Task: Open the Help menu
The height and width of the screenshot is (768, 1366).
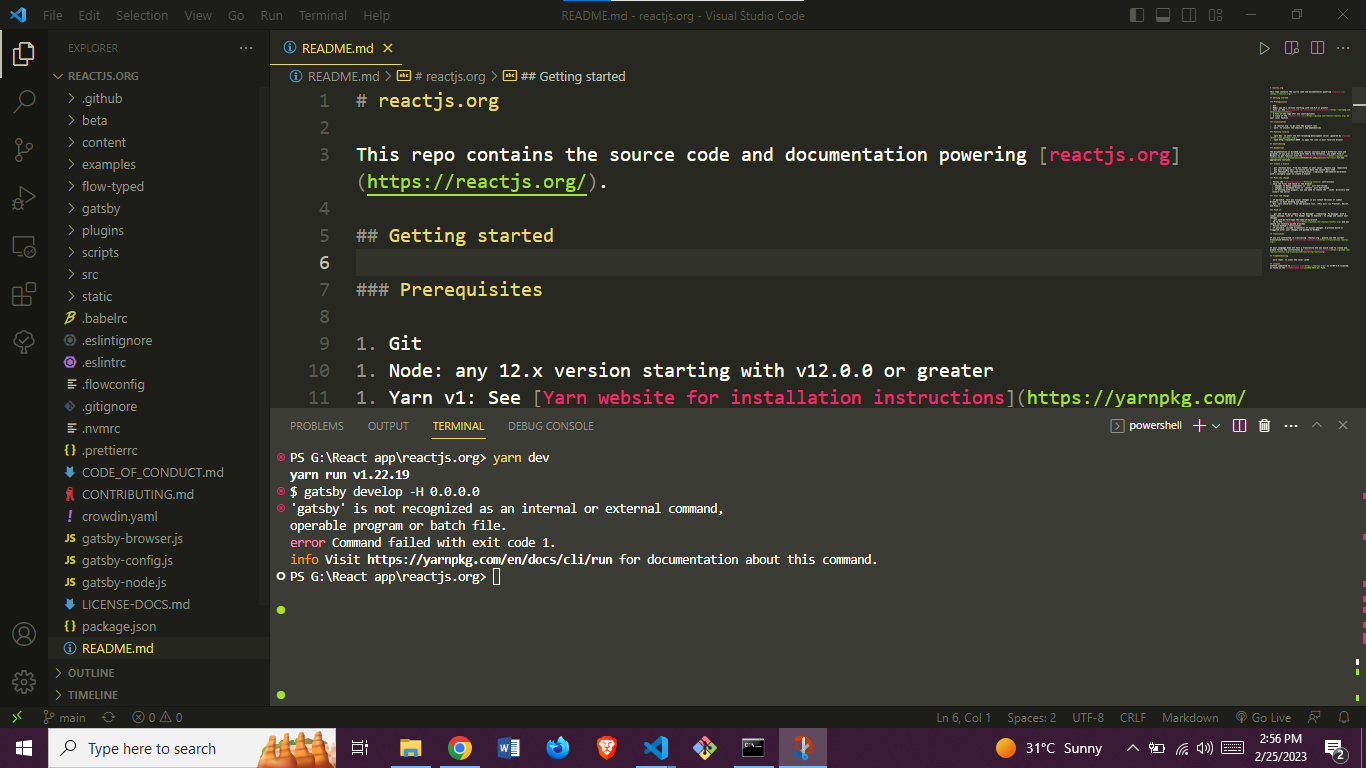Action: pyautogui.click(x=377, y=15)
